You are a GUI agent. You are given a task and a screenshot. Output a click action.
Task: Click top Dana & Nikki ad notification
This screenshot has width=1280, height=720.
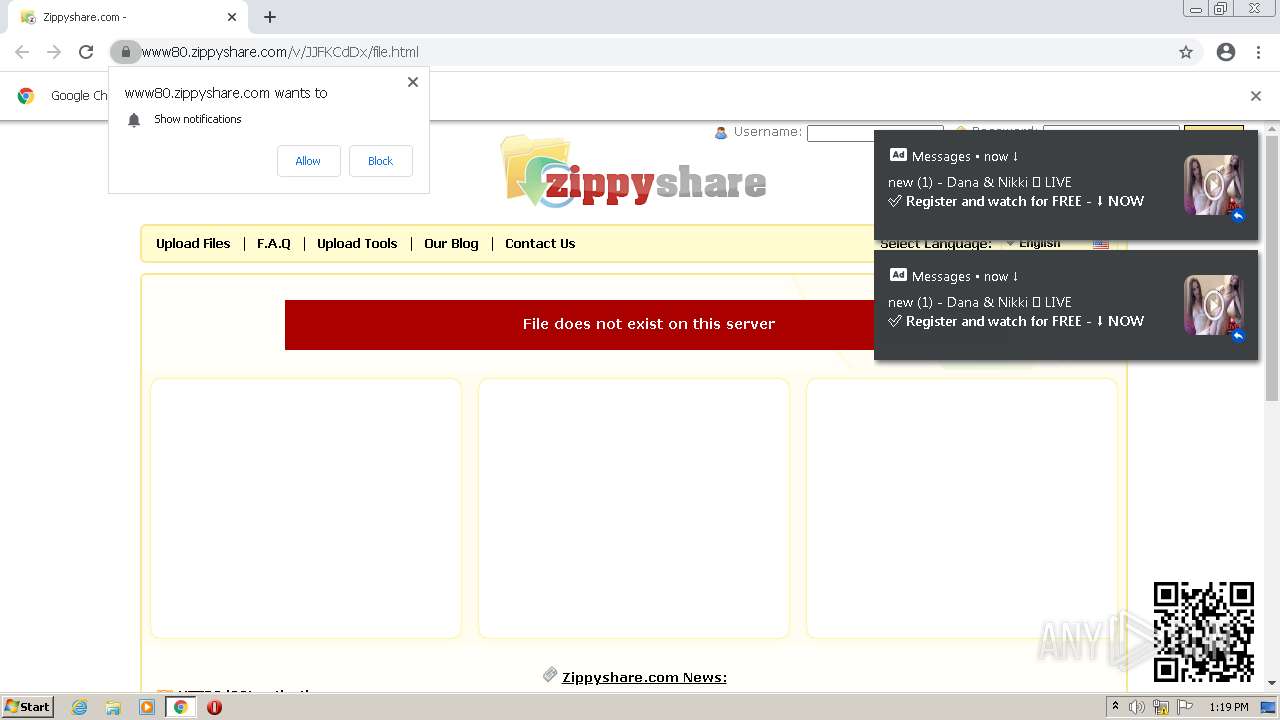pyautogui.click(x=1066, y=185)
